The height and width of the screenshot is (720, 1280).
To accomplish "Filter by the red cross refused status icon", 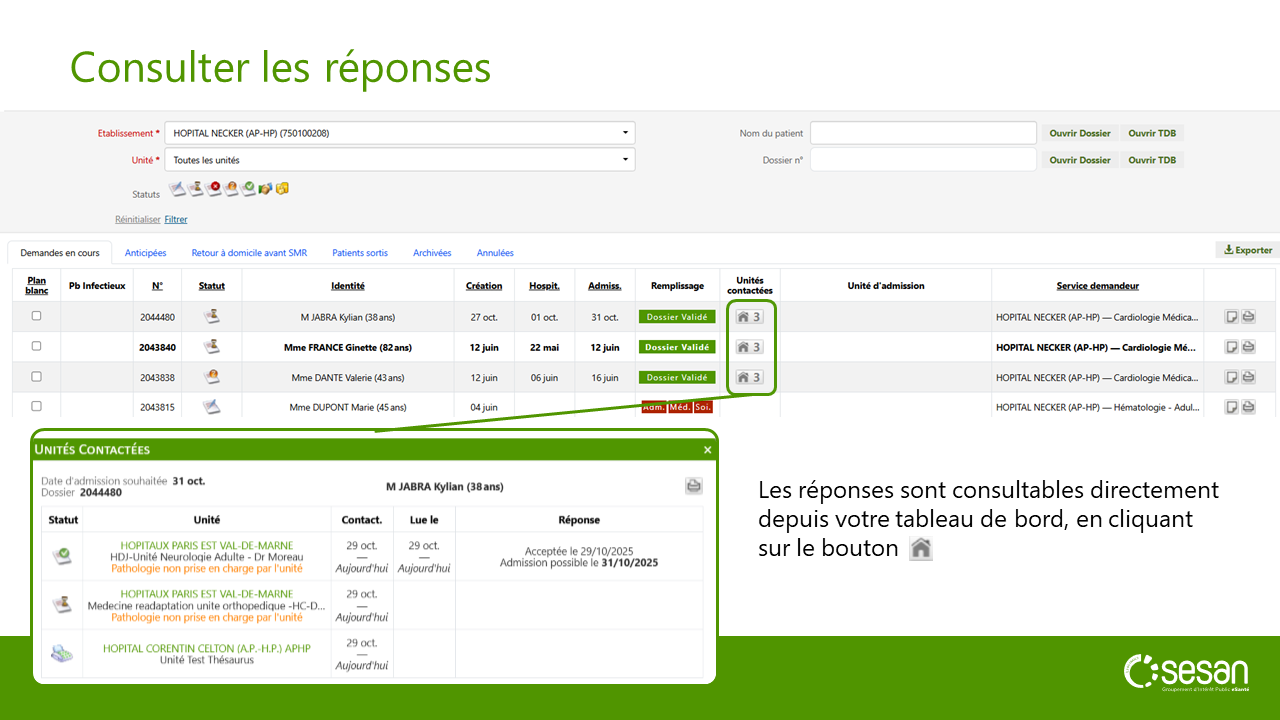I will (x=213, y=188).
